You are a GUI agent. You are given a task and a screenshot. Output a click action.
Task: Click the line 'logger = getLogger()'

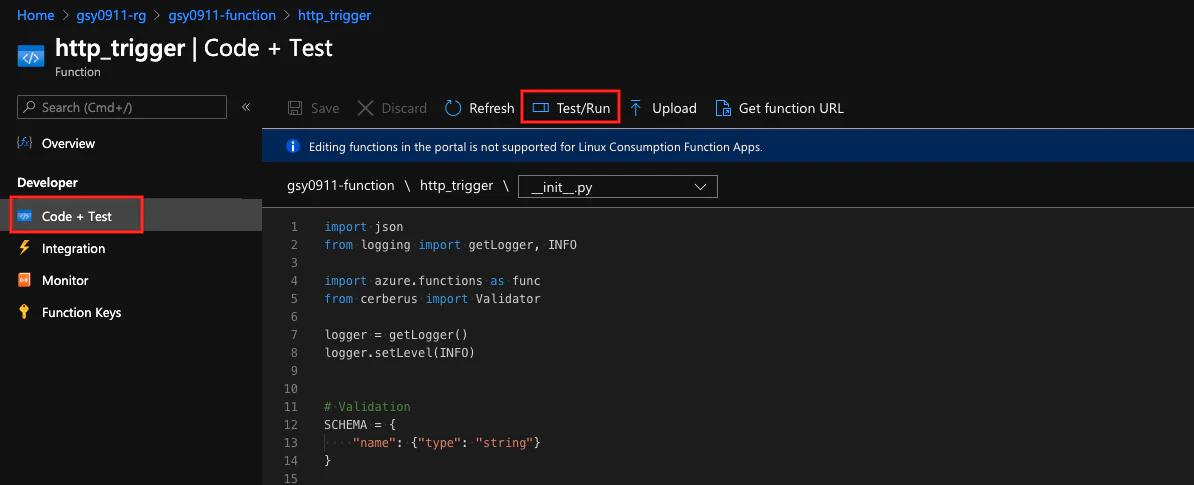coord(395,334)
